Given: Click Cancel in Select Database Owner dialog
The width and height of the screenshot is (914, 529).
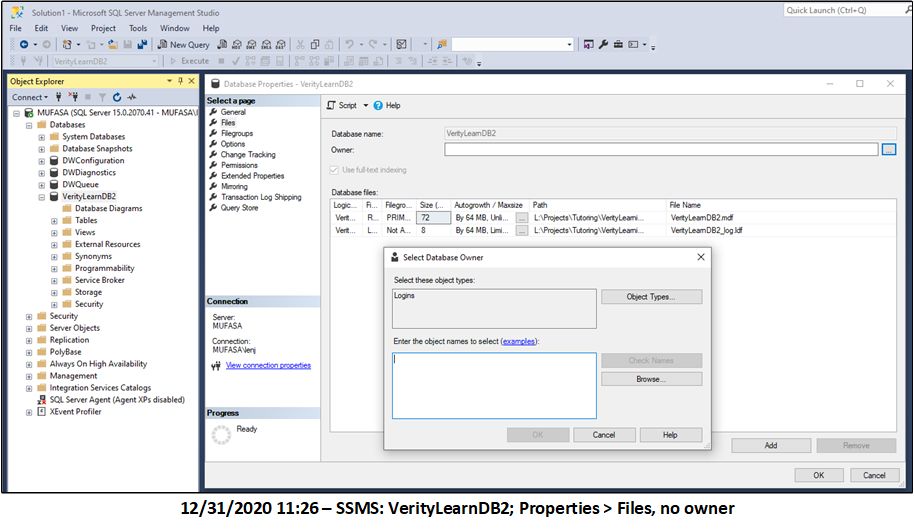Looking at the screenshot, I should [x=604, y=435].
